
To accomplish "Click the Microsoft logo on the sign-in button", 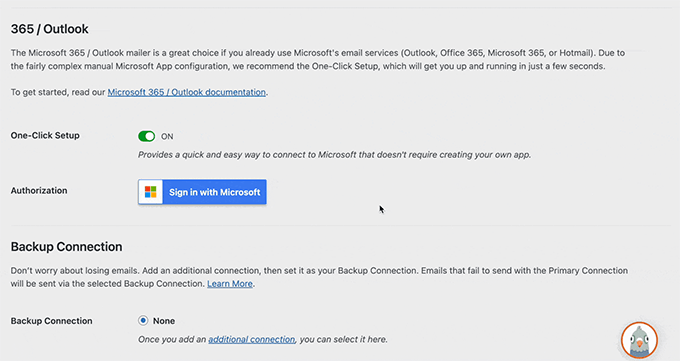I will [x=150, y=192].
